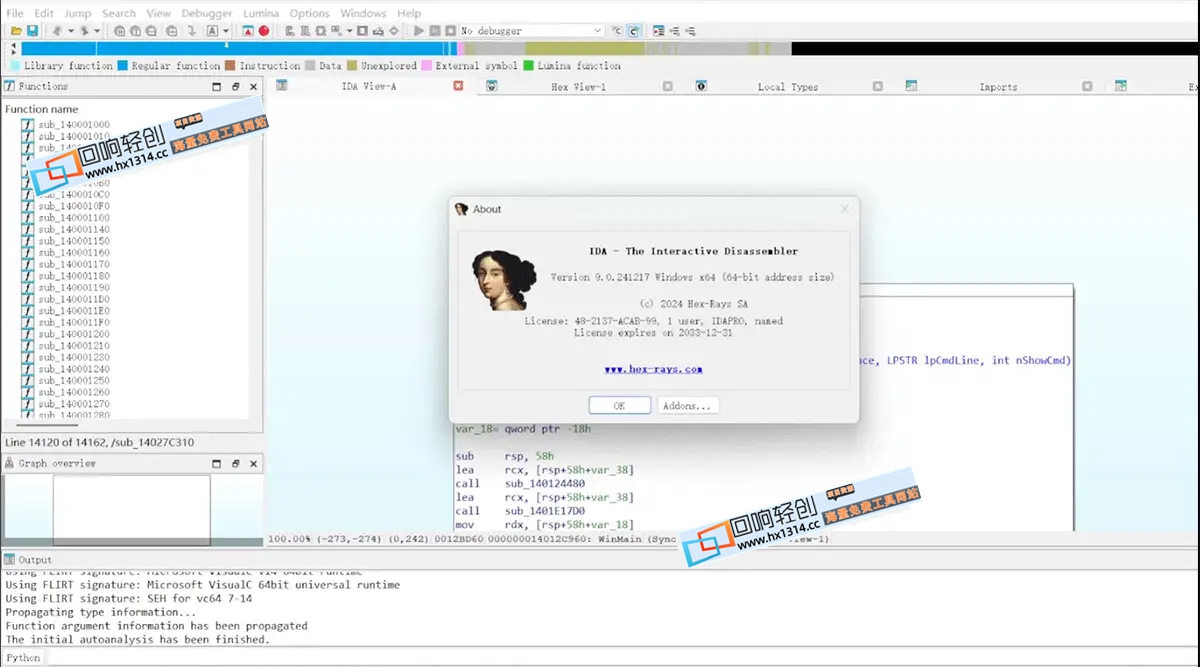The width and height of the screenshot is (1200, 667).
Task: Click the Start process play icon
Action: pos(419,31)
